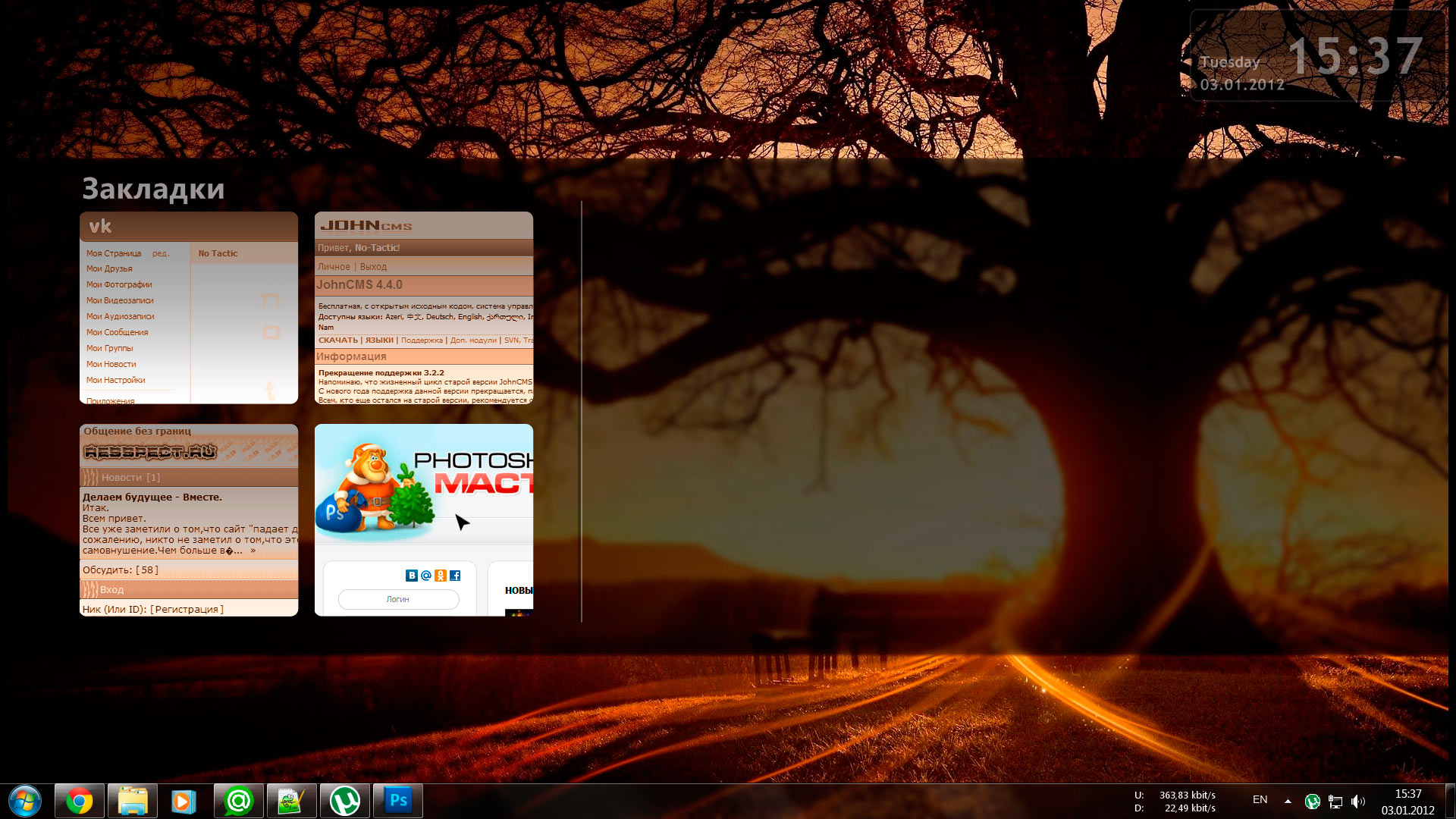Screen dimensions: 1456x819
Task: Open the JohnCMS bookmark thumbnail
Action: tap(424, 308)
